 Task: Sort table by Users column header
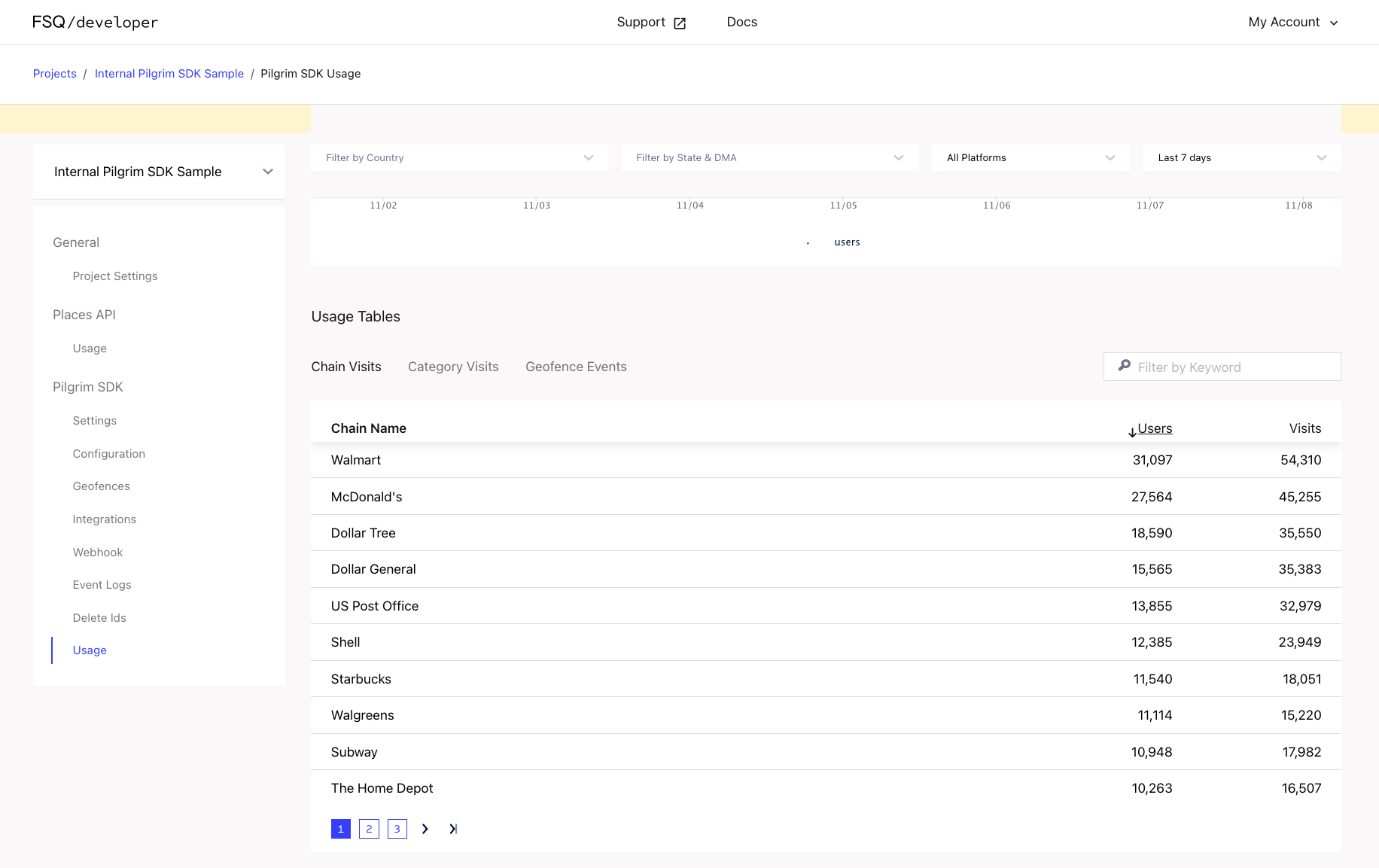[x=1155, y=428]
